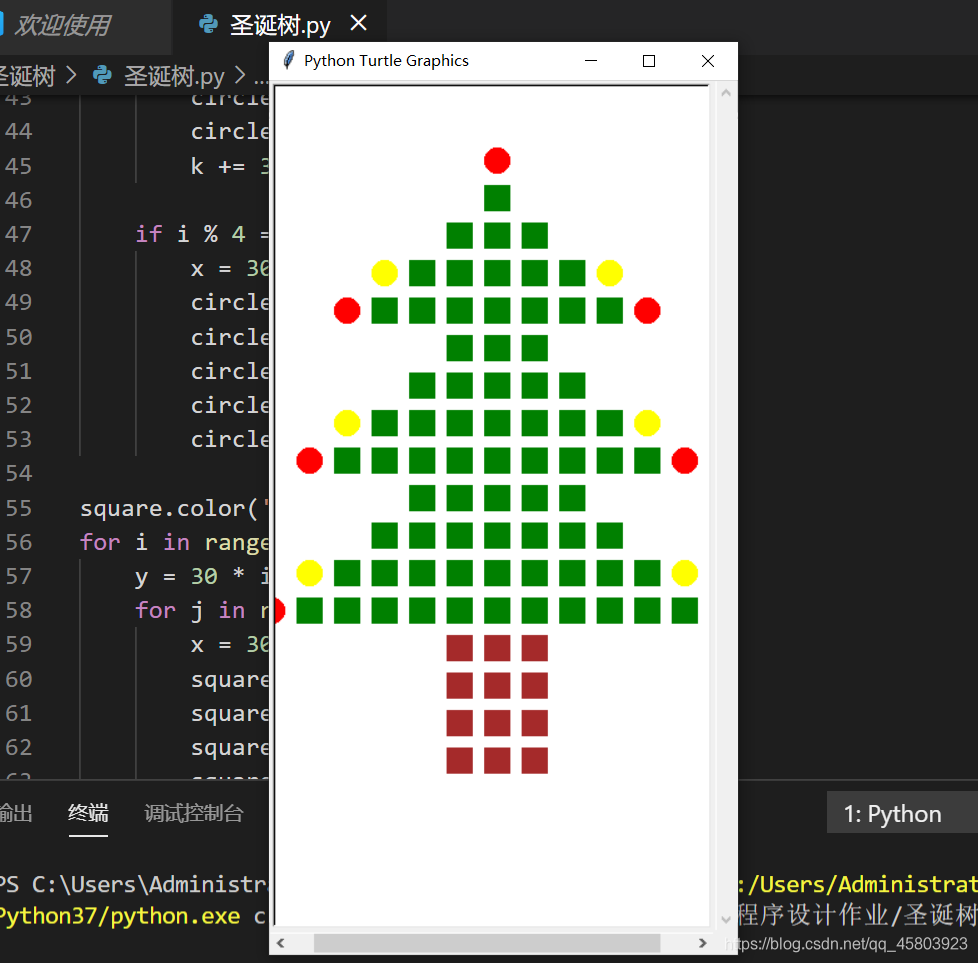Click the blog.csdn.net URL text
The width and height of the screenshot is (978, 963).
[846, 944]
